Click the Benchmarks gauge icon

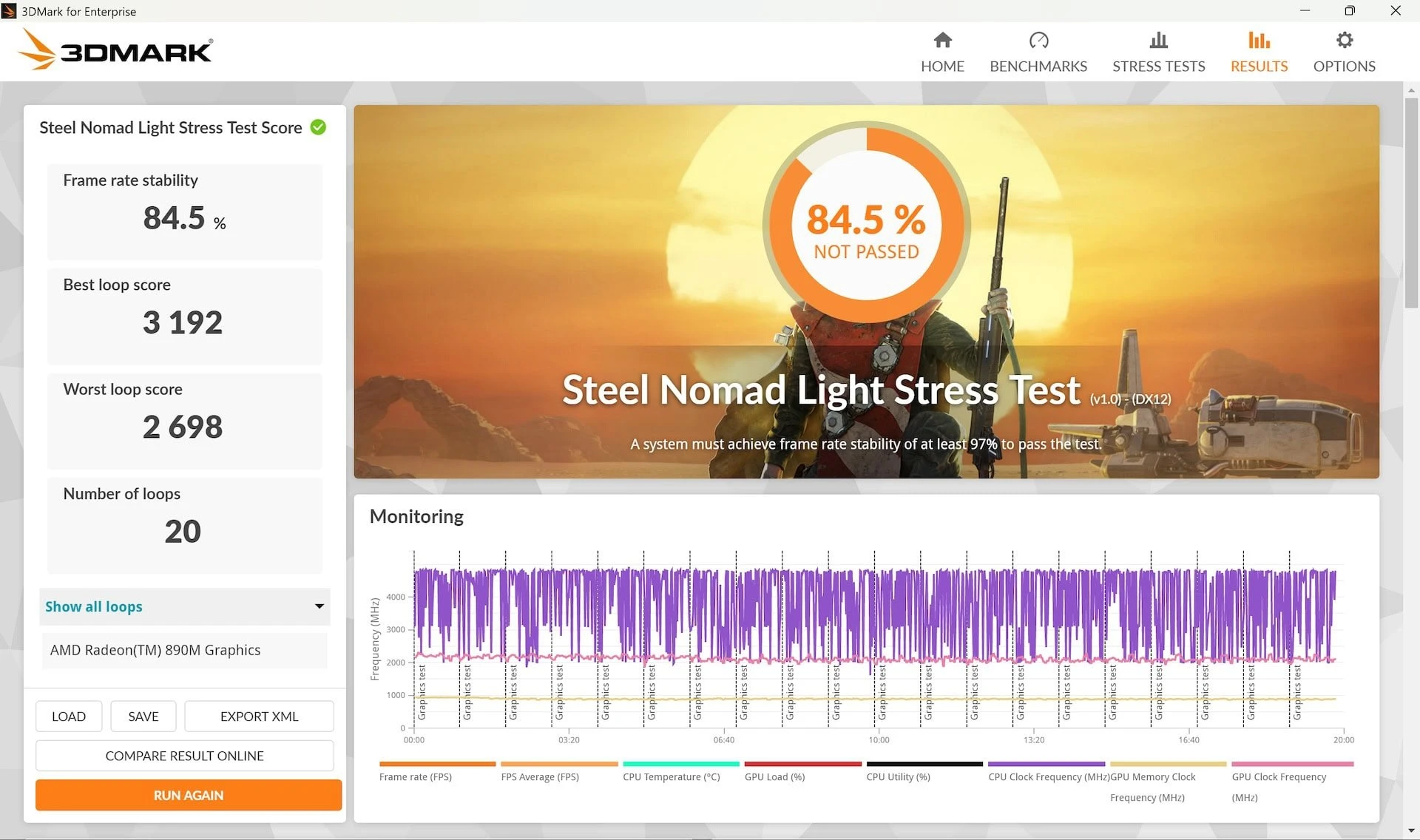tap(1038, 40)
